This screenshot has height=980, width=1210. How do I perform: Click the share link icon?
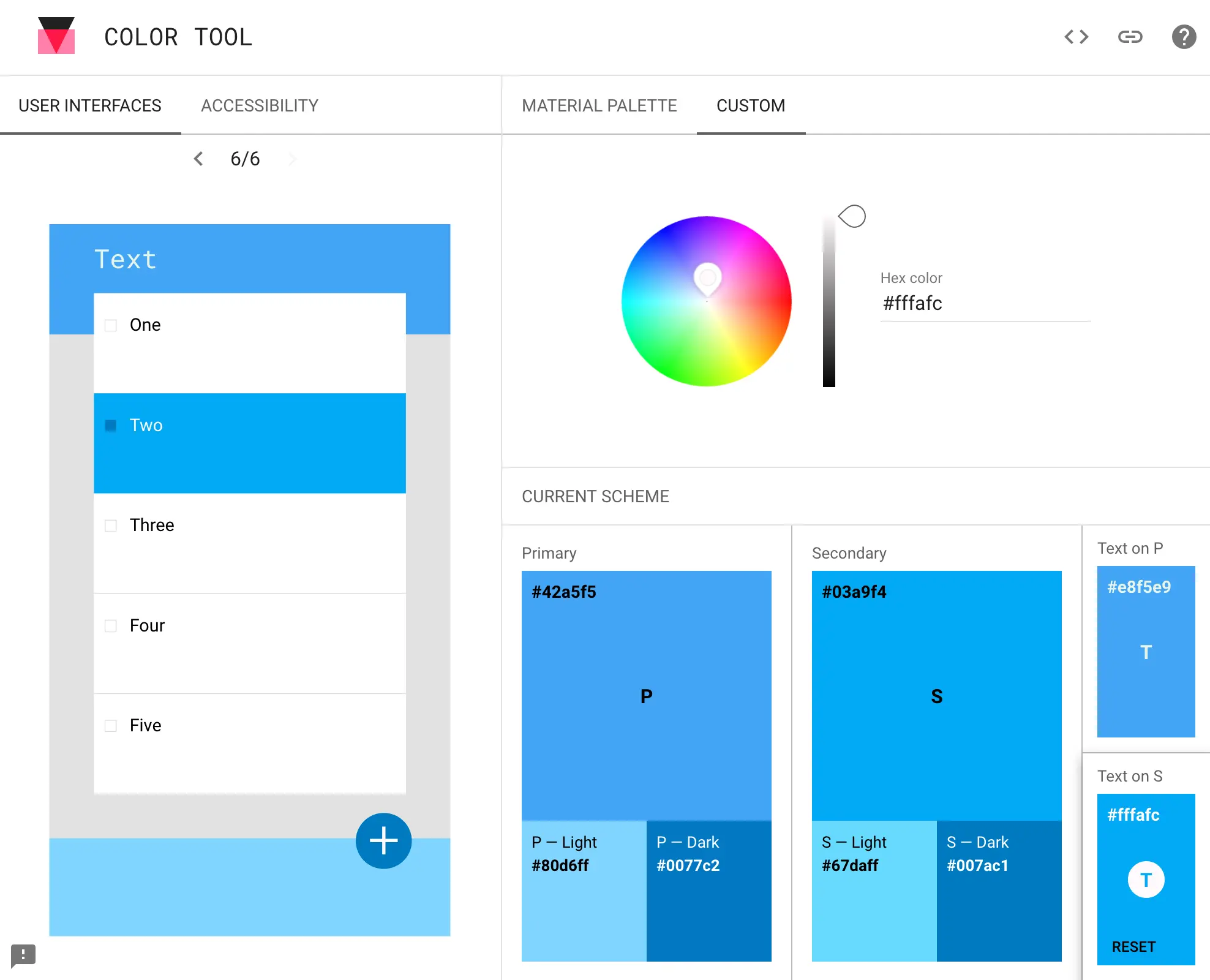click(x=1130, y=37)
